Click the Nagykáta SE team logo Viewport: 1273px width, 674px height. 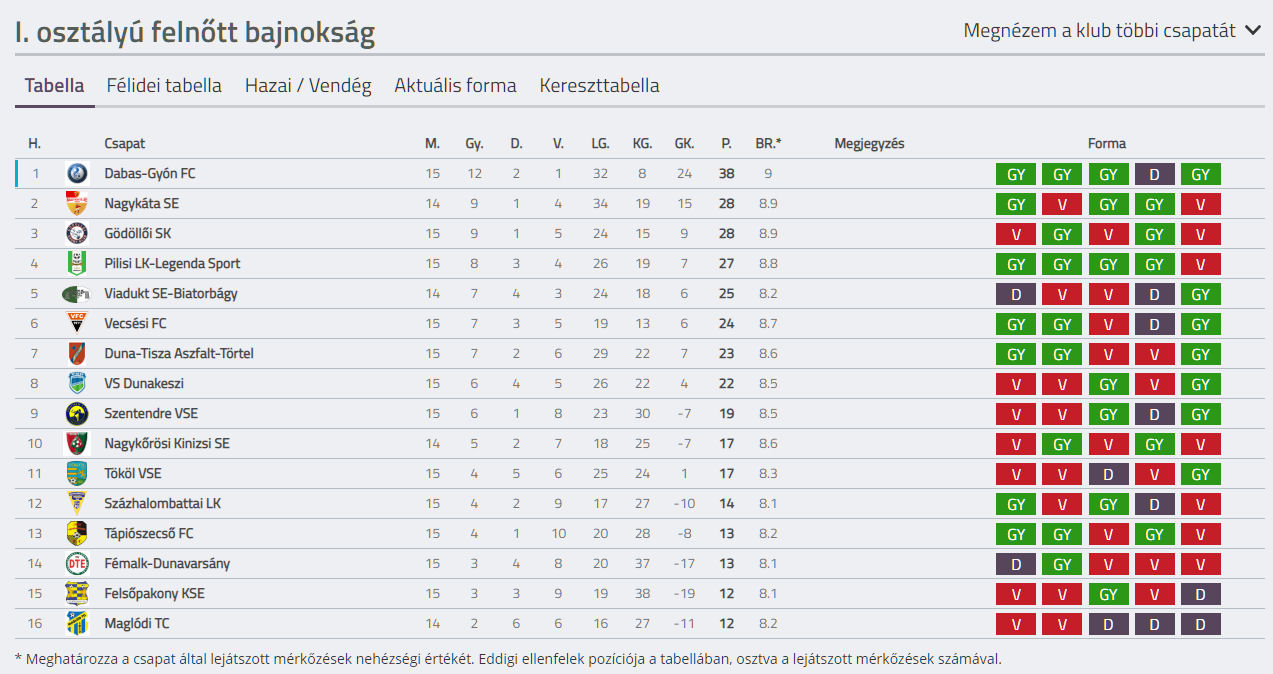pyautogui.click(x=77, y=203)
